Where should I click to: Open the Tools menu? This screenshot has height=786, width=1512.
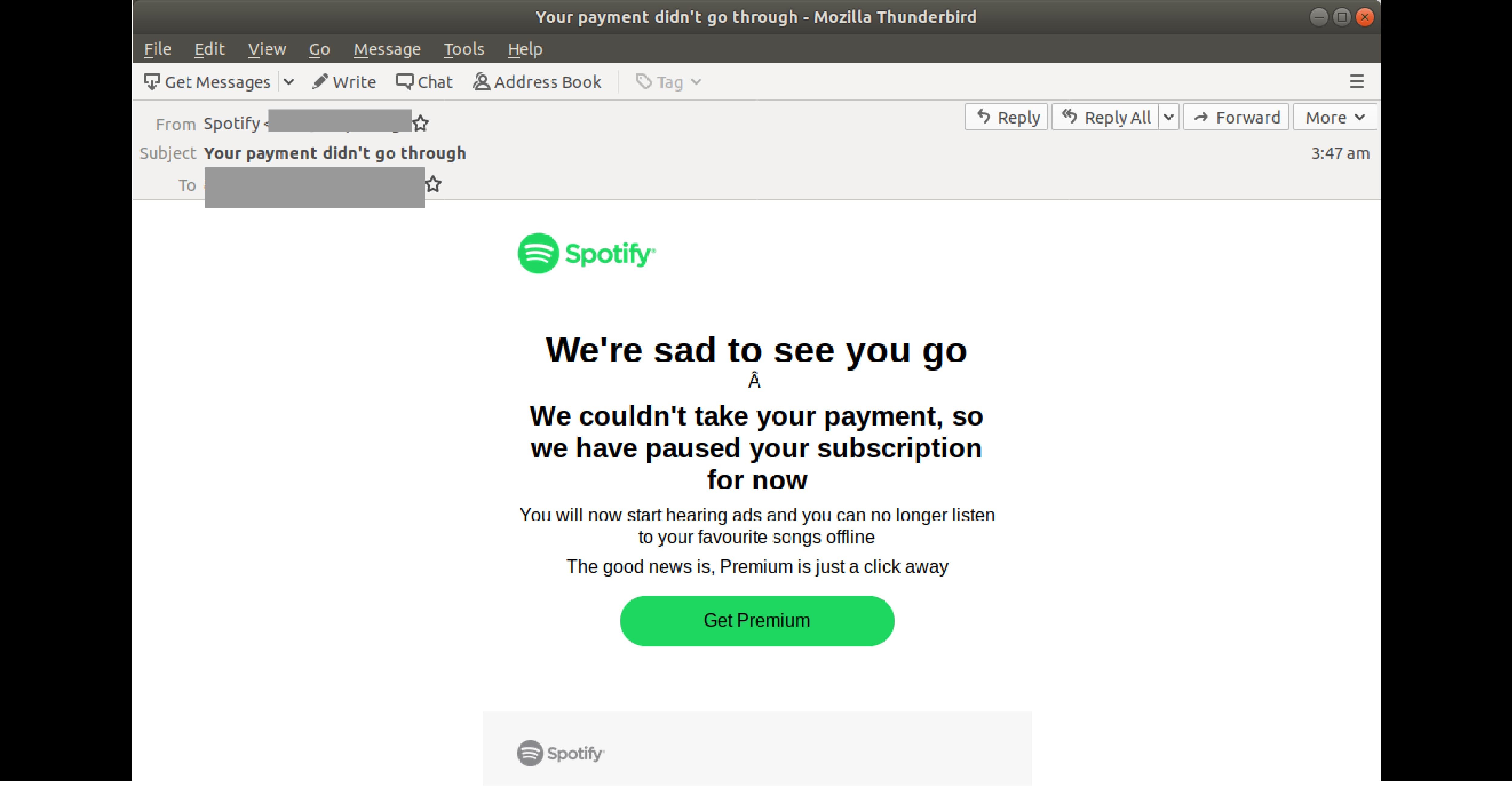point(464,49)
